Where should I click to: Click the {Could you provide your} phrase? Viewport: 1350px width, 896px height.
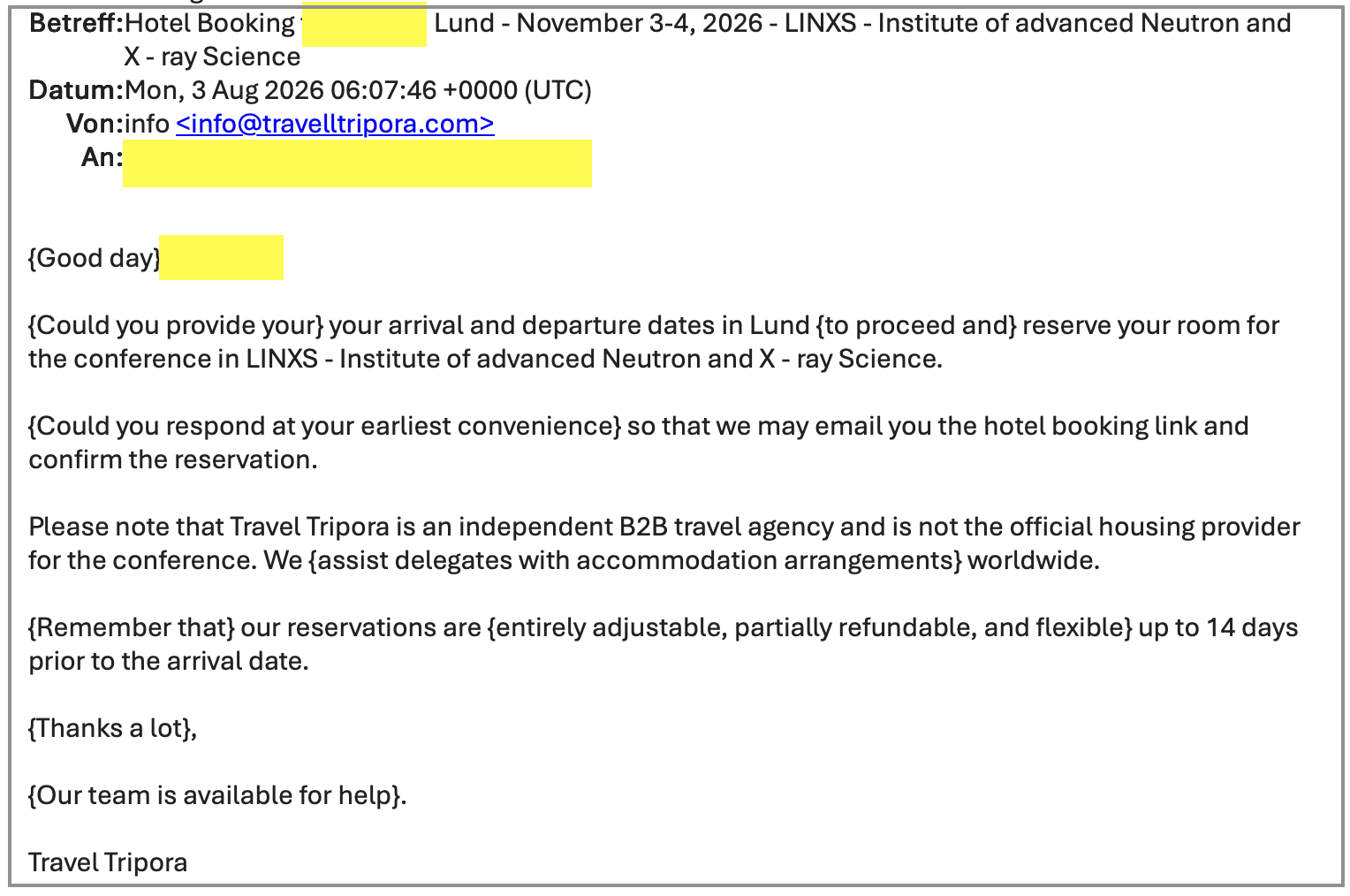click(177, 325)
